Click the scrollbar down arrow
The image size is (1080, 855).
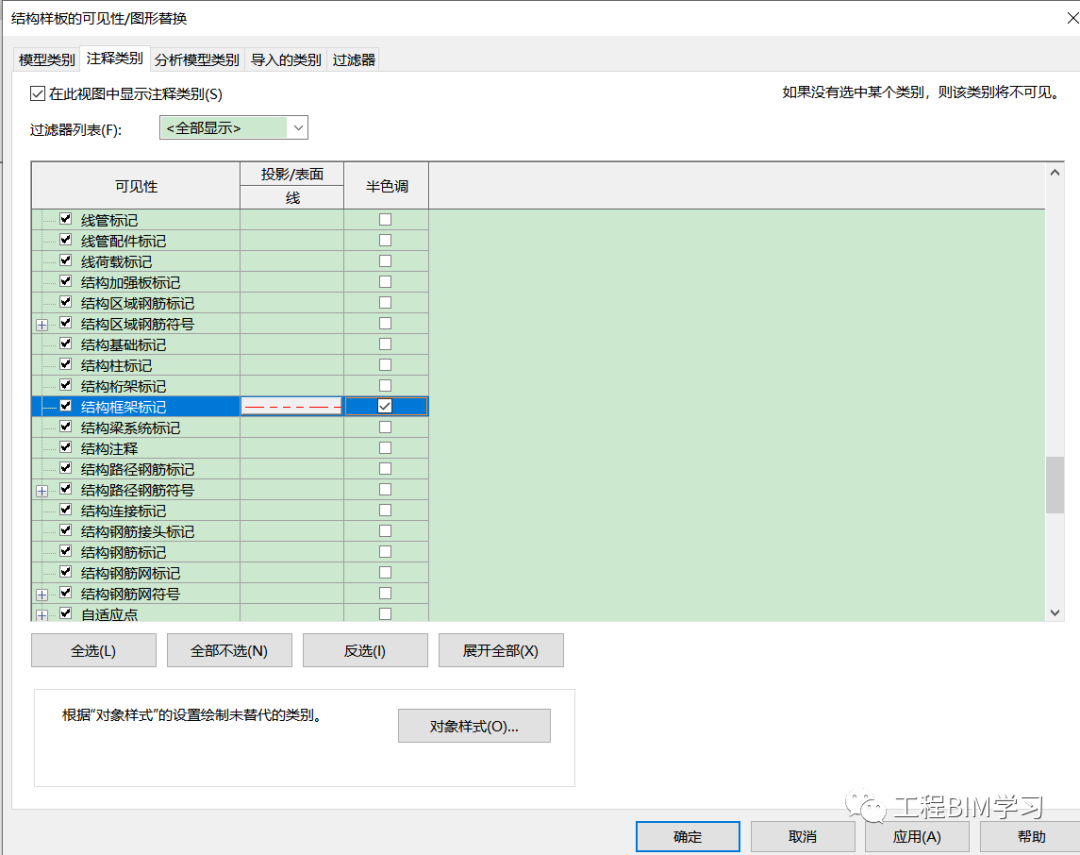(x=1055, y=612)
